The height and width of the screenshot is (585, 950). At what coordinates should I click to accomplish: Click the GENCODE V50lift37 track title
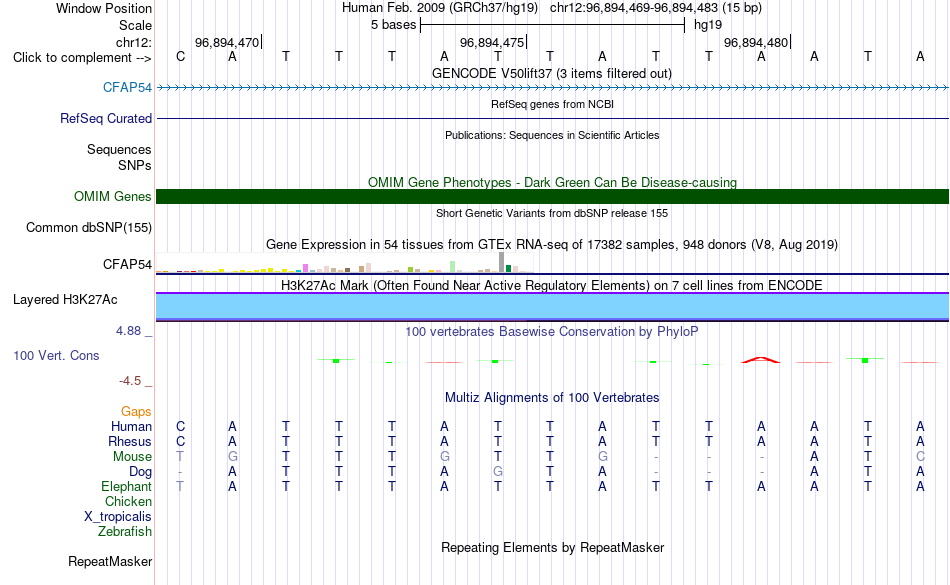coord(551,73)
